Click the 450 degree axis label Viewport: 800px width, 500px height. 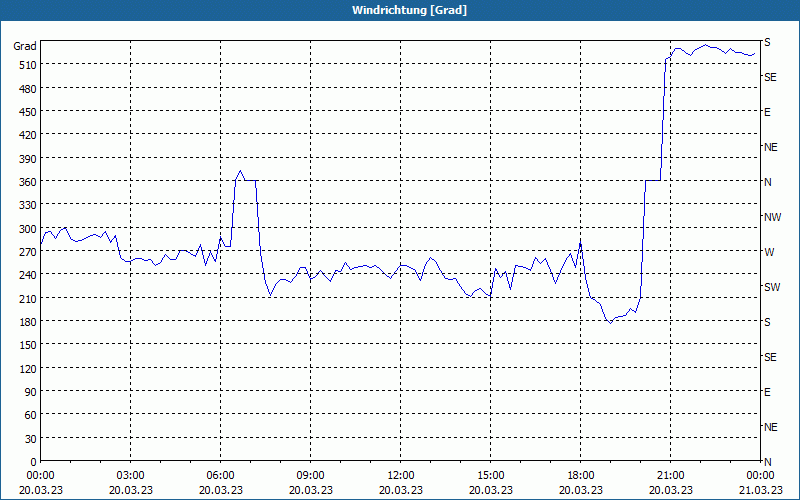coord(28,112)
